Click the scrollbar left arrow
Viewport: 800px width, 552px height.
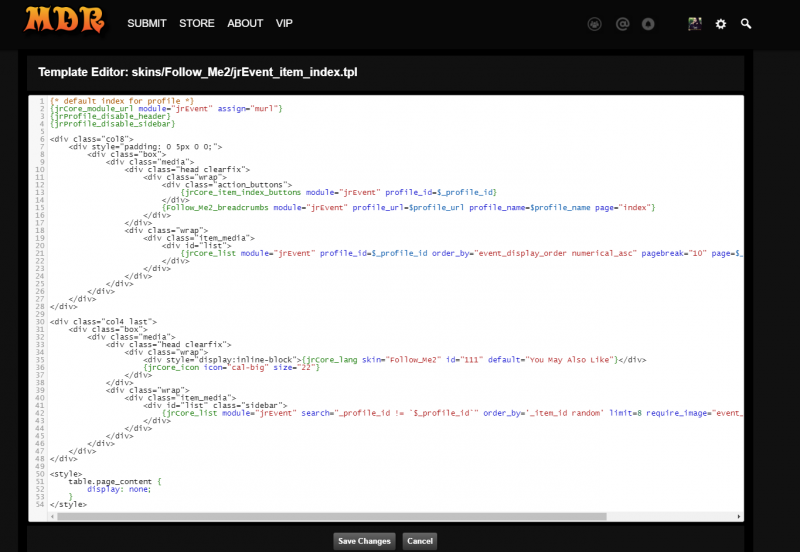33,516
